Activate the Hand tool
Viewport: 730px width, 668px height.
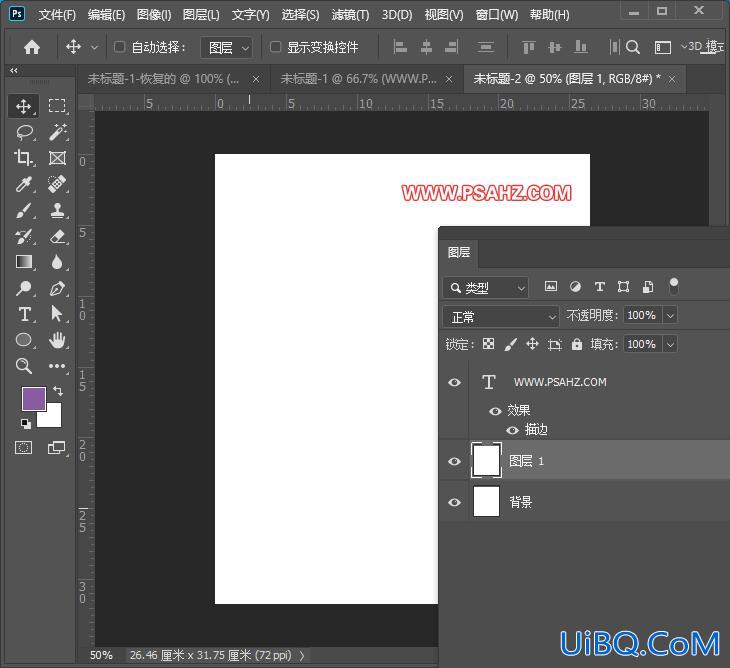pos(57,340)
